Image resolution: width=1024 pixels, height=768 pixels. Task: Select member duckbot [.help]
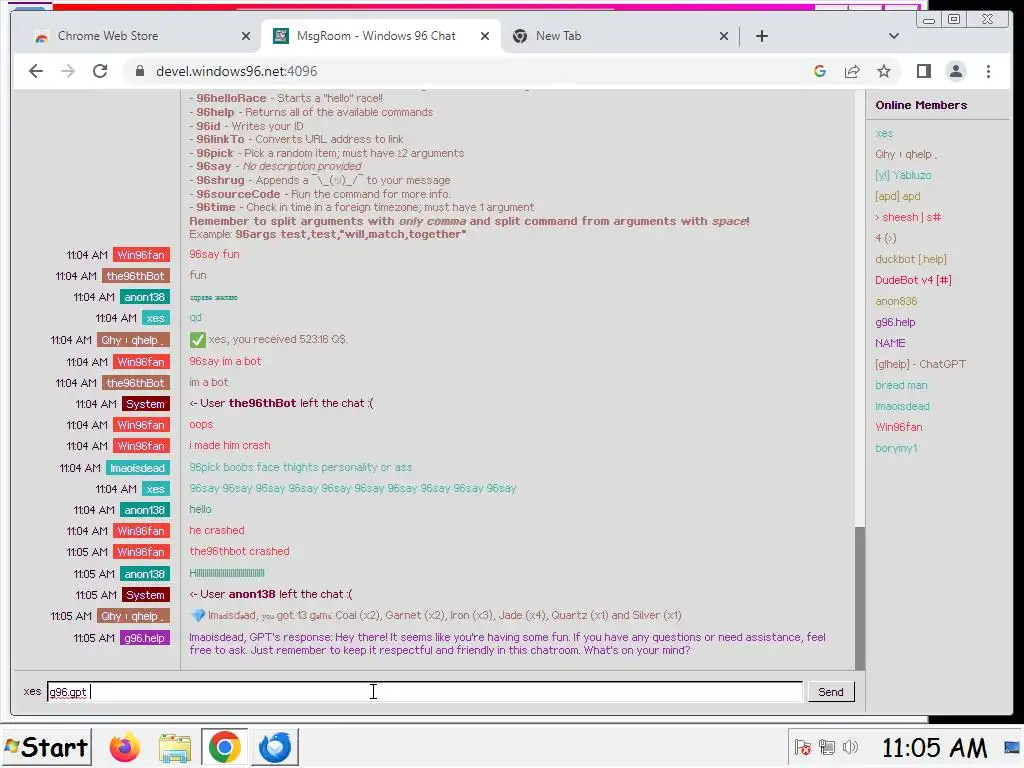point(910,259)
